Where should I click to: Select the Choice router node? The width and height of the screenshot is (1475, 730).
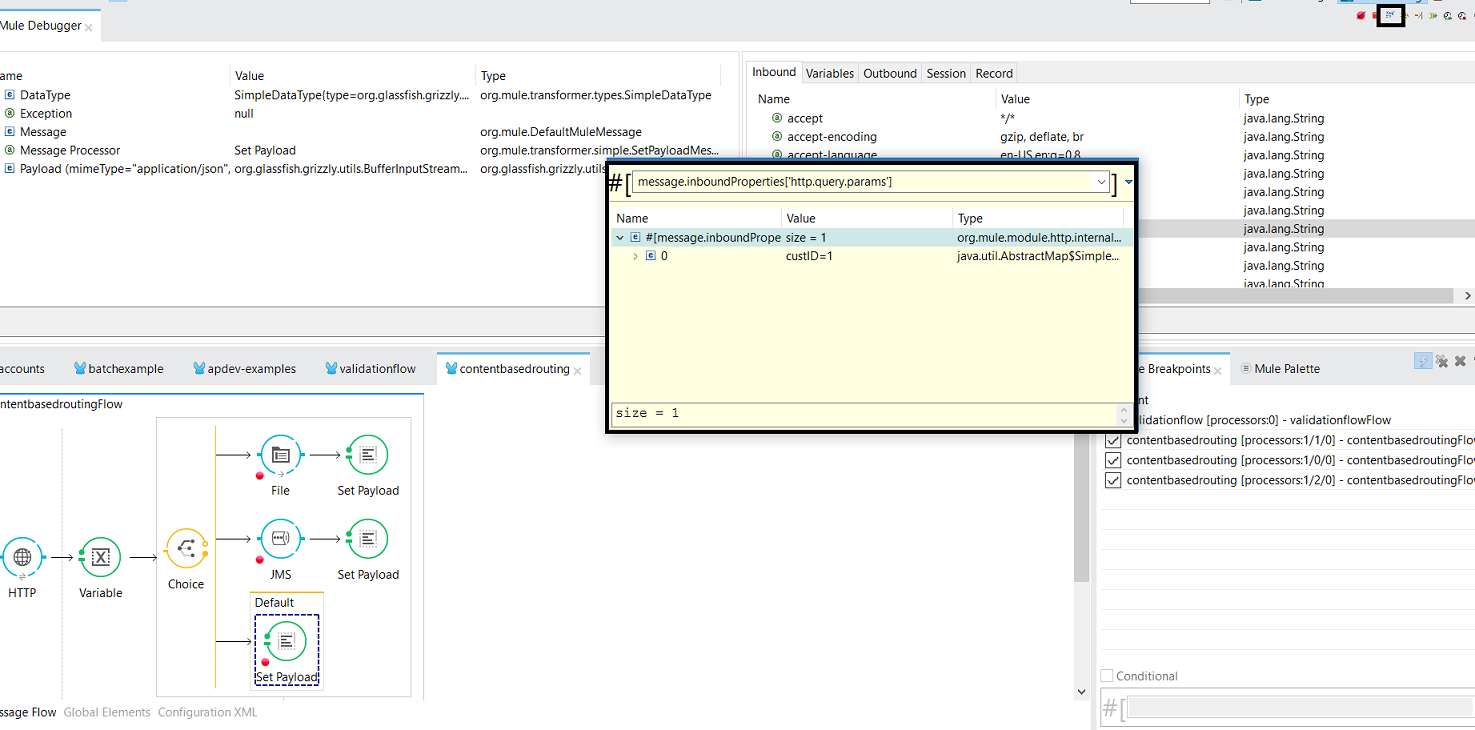[185, 548]
